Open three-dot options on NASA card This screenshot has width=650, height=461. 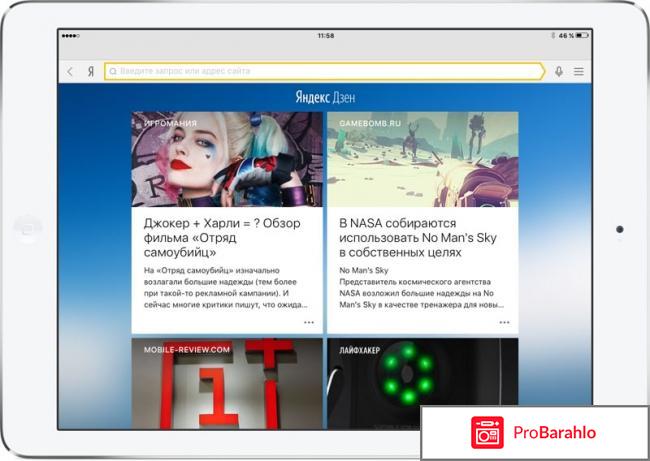[505, 323]
